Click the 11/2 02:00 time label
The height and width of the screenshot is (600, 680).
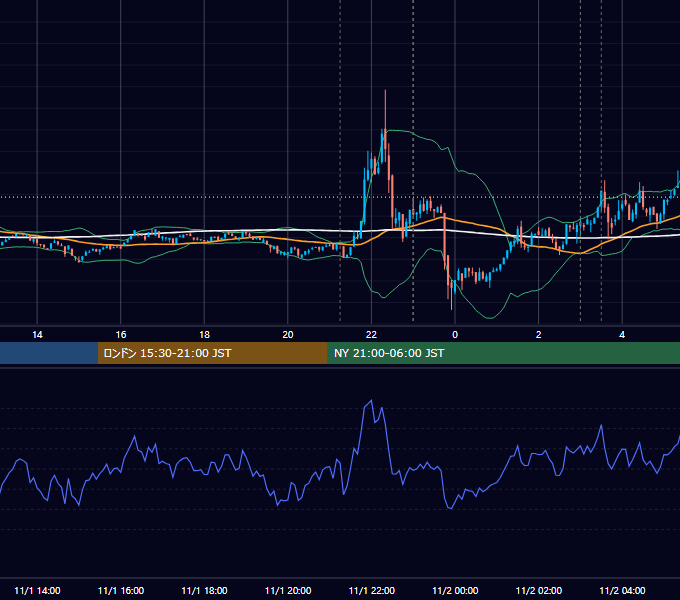point(539,590)
